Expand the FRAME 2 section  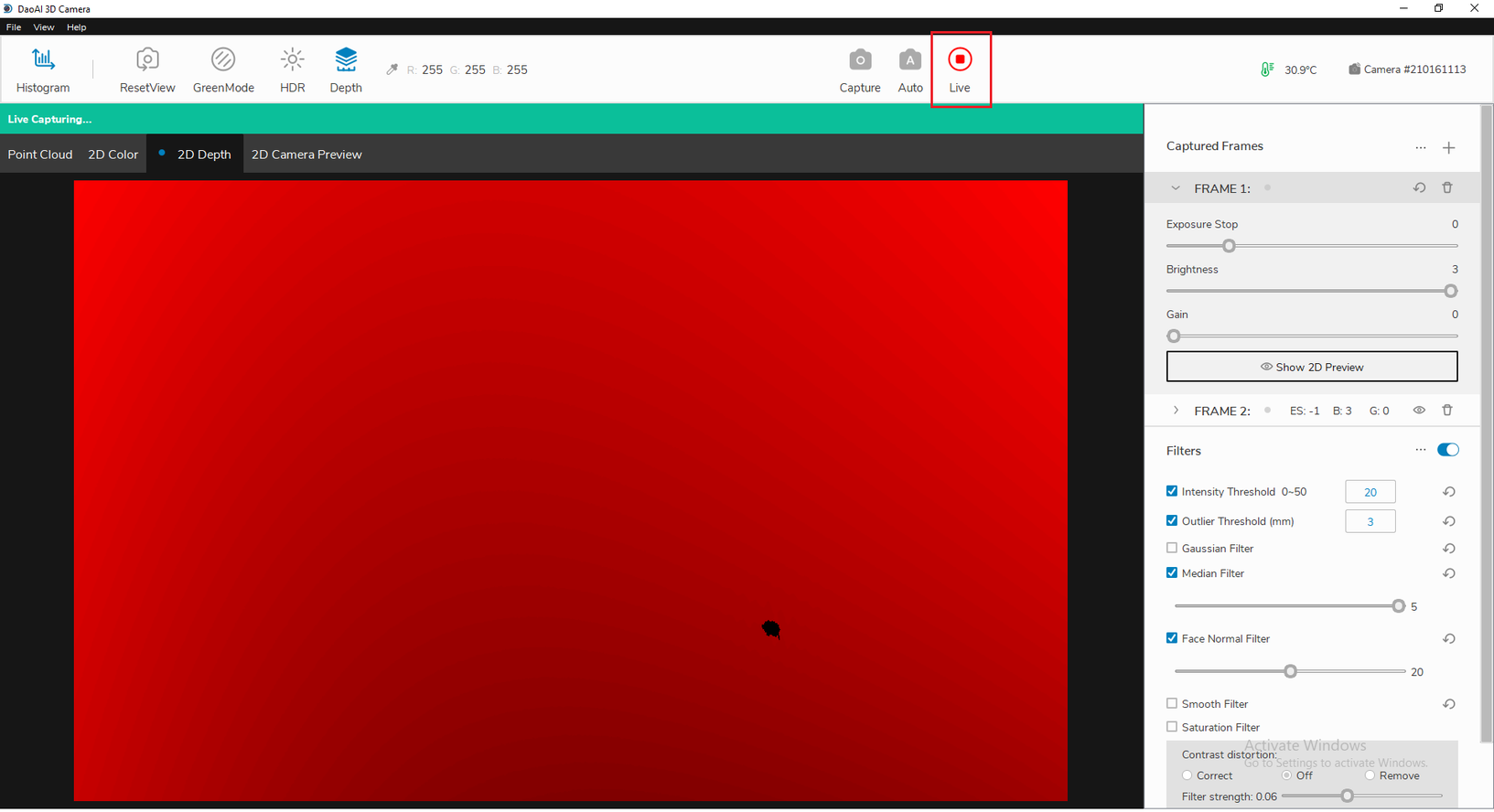tap(1176, 411)
